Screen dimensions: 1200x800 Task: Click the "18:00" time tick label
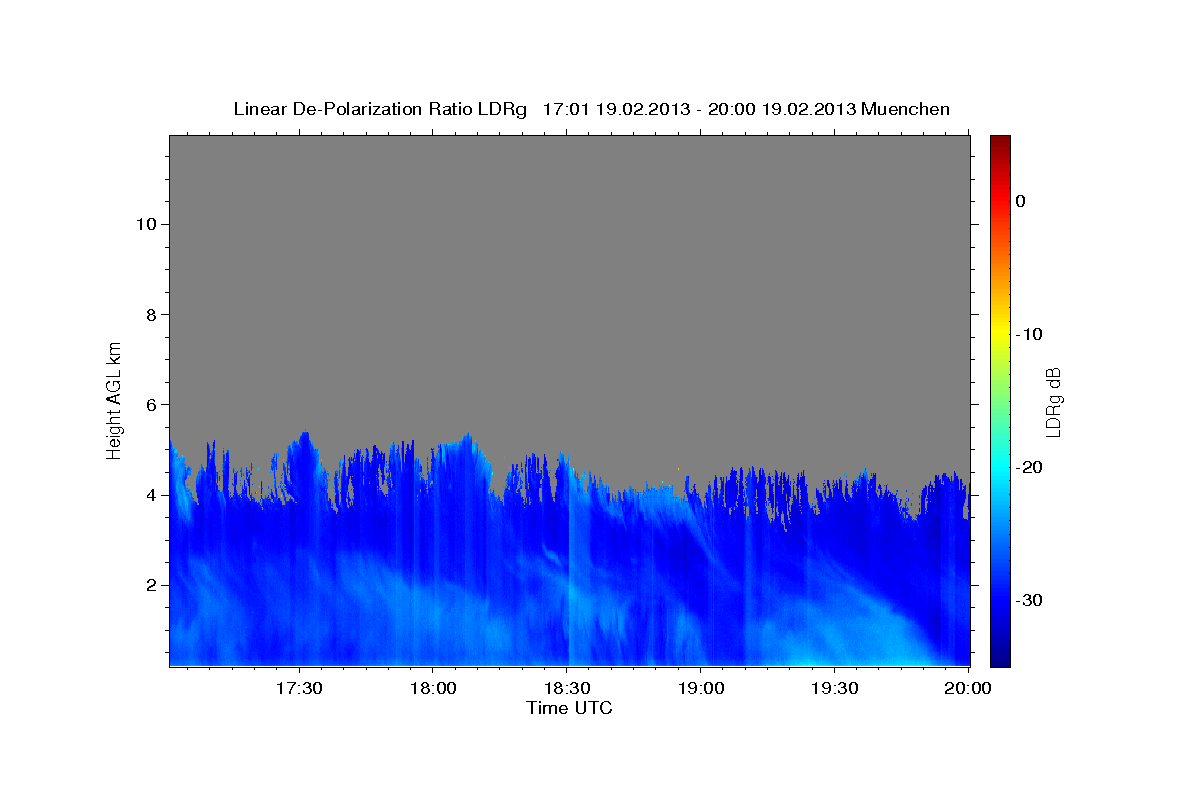pyautogui.click(x=433, y=689)
